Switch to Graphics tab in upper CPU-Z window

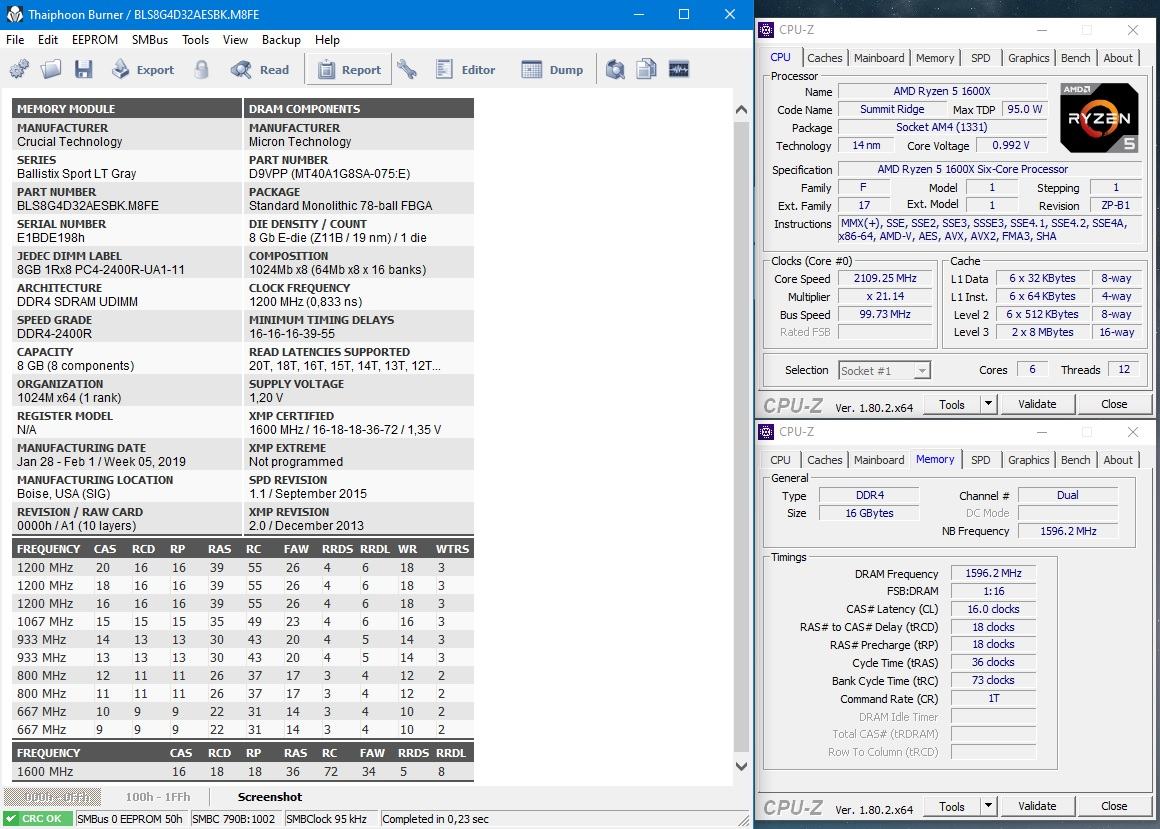(1028, 58)
